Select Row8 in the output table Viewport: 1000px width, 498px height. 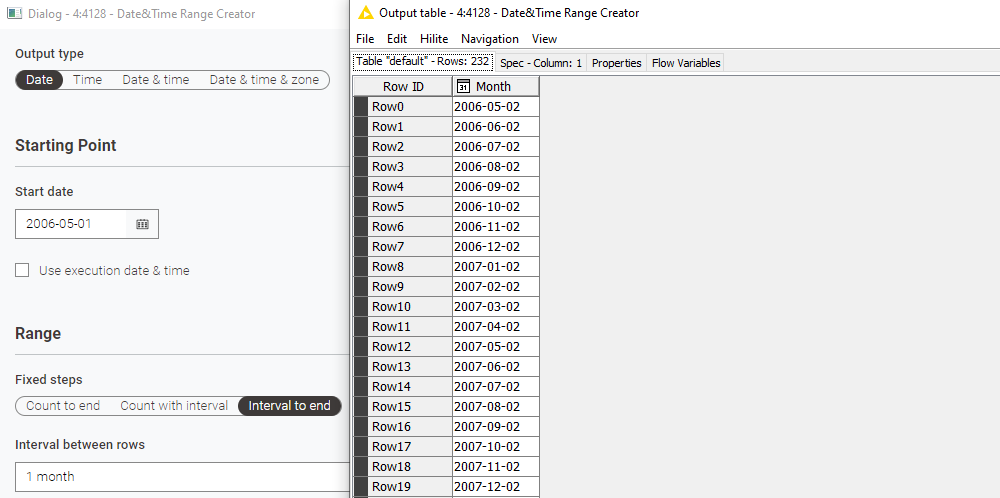coord(388,267)
